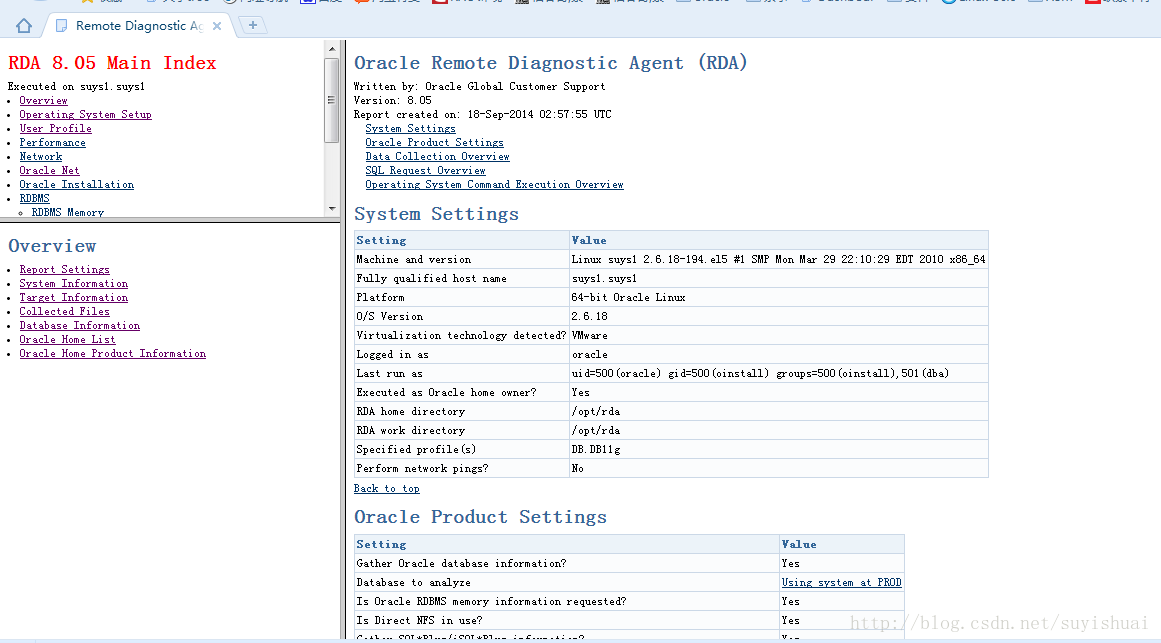Screen dimensions: 1161x643
Task: Click the DB.DB11g profile value
Action: pos(595,450)
